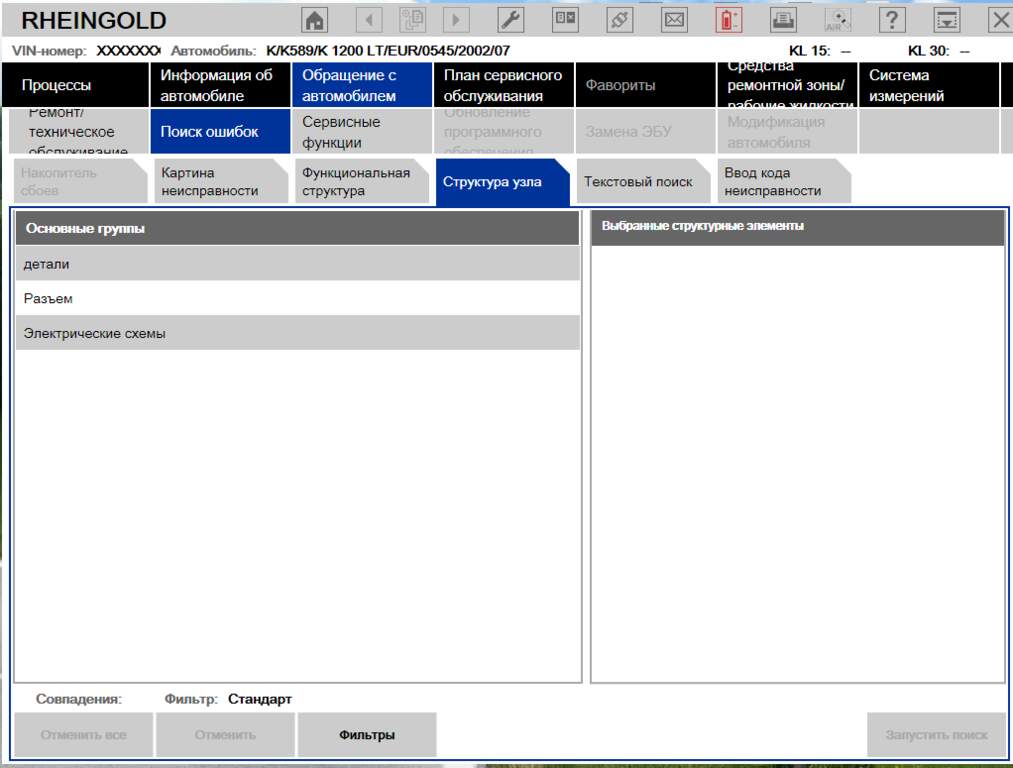This screenshot has height=768, width=1013.
Task: Click the connection plug icon
Action: coord(619,20)
